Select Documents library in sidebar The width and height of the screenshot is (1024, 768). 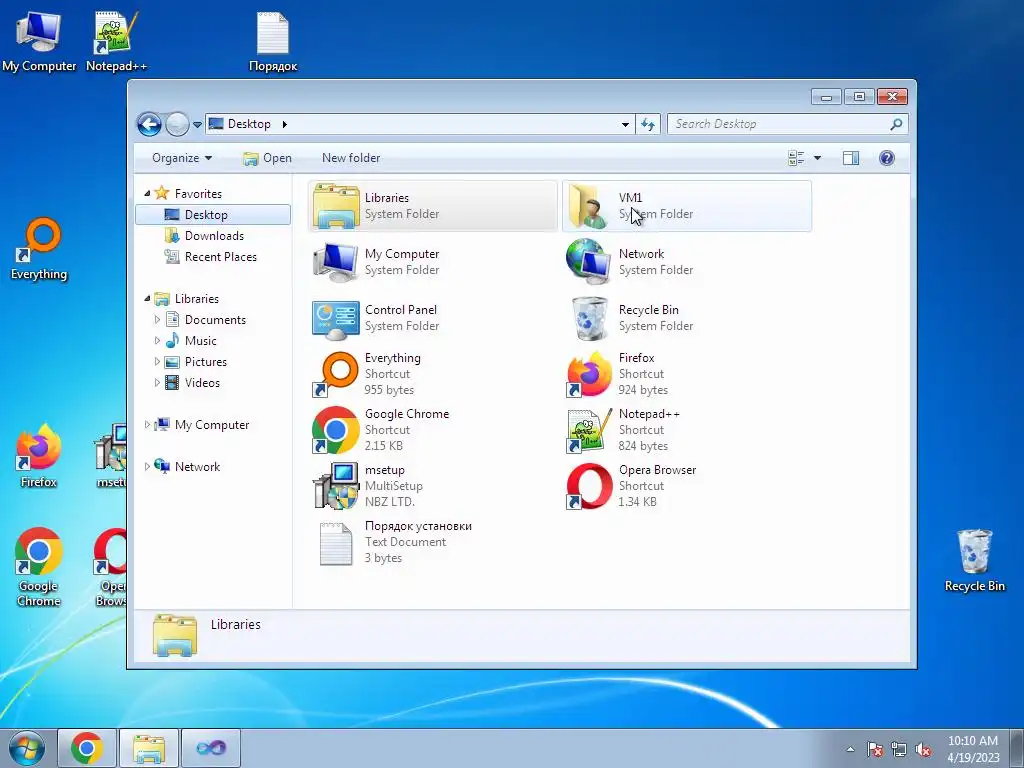pyautogui.click(x=215, y=319)
